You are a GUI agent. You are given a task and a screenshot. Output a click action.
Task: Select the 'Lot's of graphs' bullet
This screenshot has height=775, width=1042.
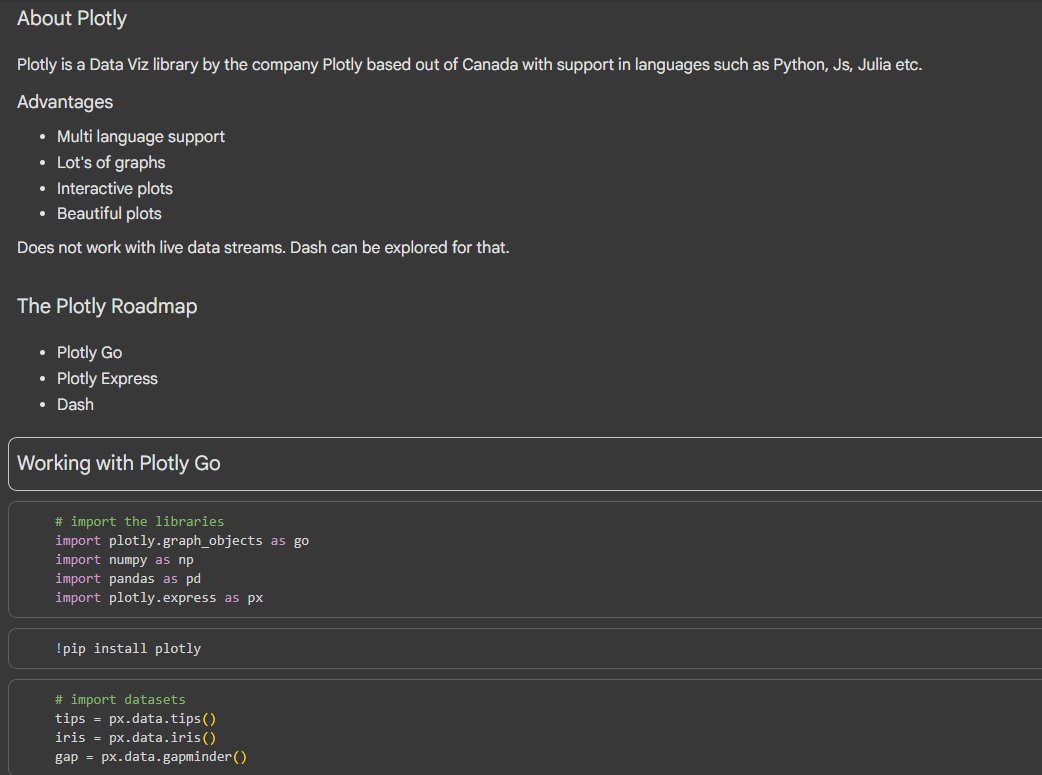point(111,163)
